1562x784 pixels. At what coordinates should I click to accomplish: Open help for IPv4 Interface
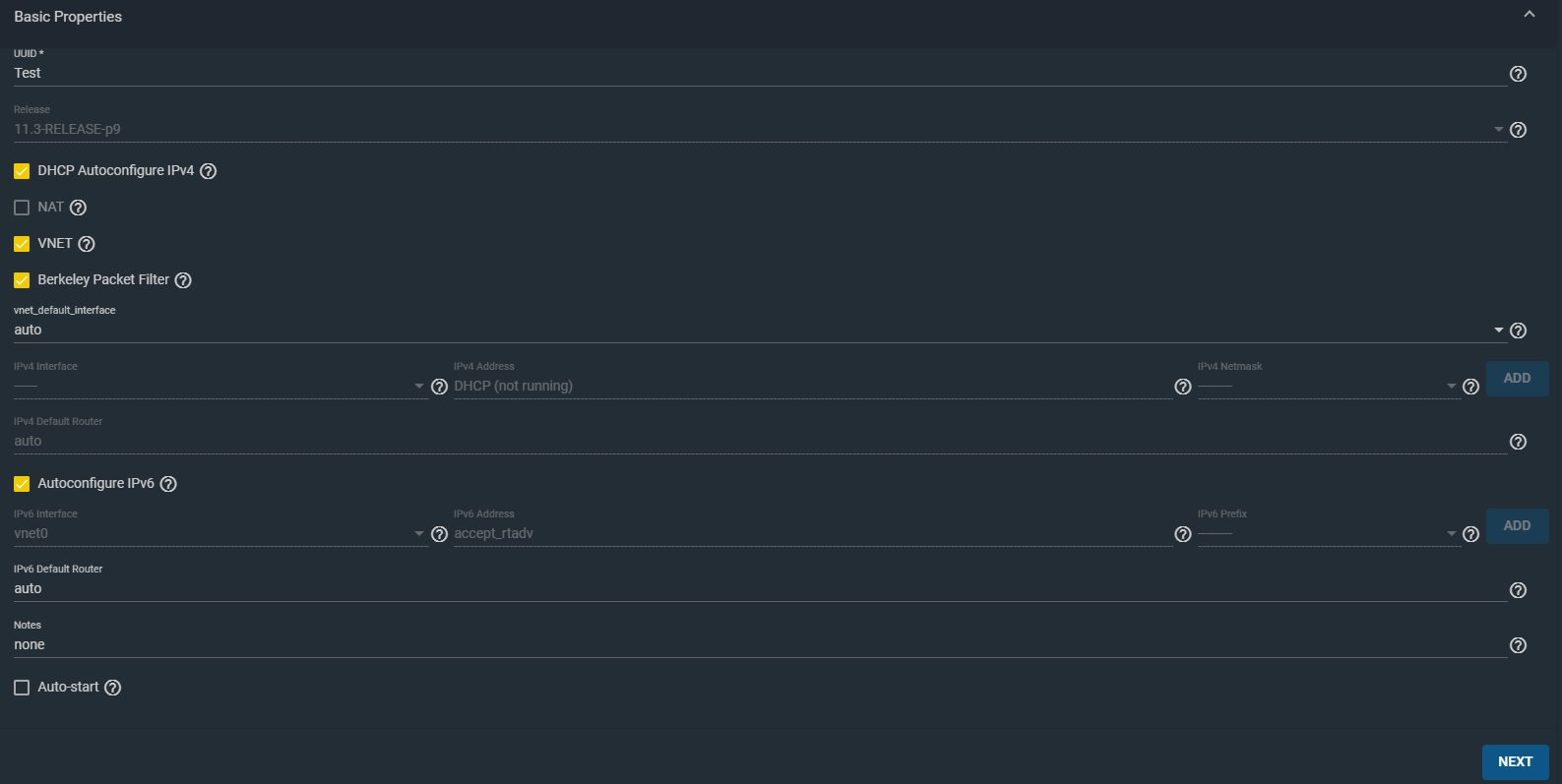[x=439, y=387]
